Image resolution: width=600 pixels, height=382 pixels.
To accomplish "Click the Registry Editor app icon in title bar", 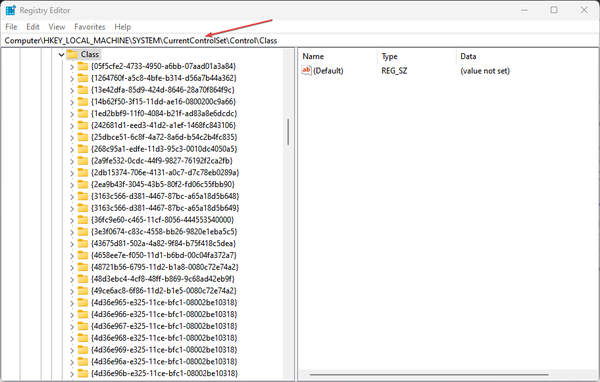I will pos(10,10).
